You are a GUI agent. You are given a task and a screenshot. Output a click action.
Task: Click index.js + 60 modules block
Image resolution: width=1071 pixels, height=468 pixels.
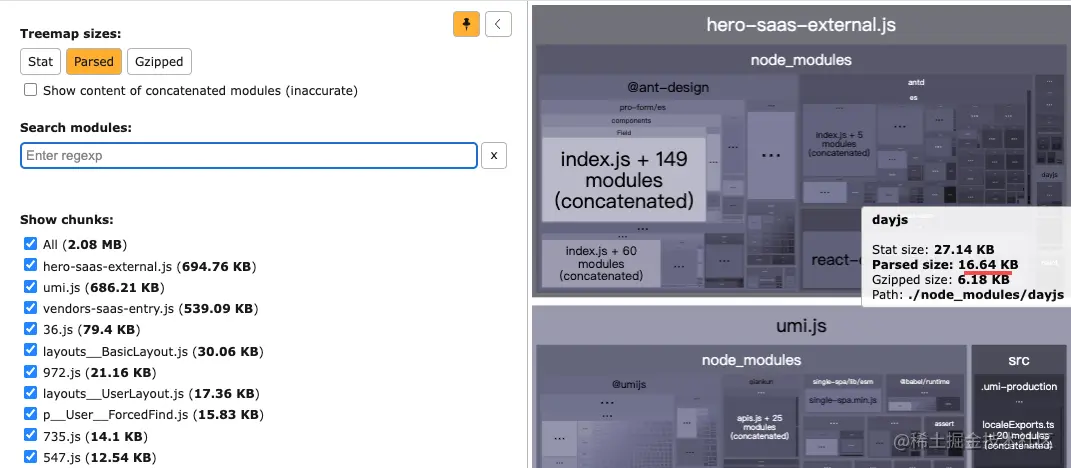coord(601,264)
